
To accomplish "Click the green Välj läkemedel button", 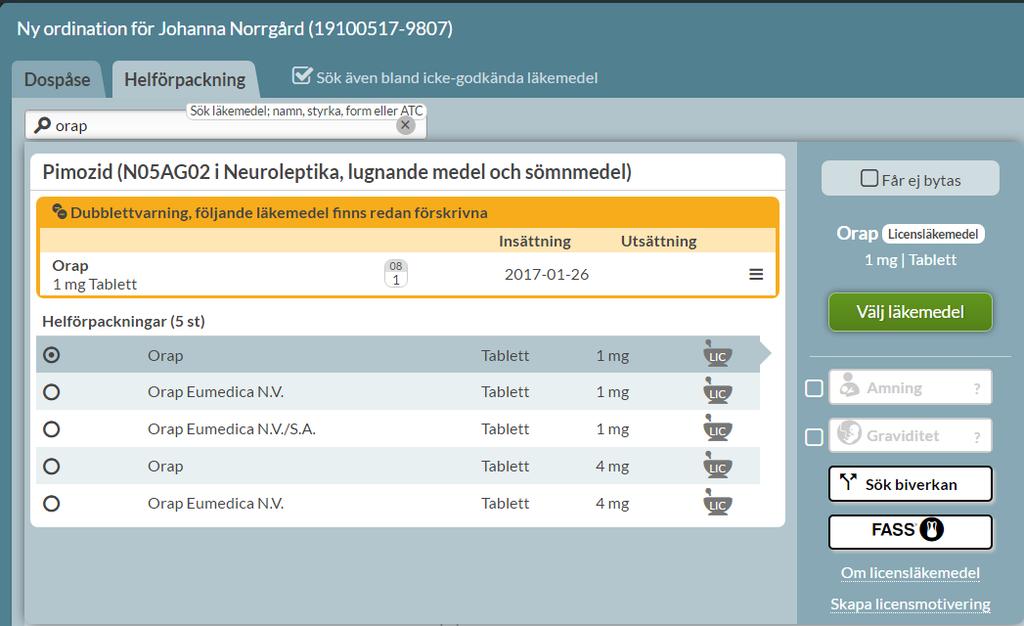I will click(910, 312).
